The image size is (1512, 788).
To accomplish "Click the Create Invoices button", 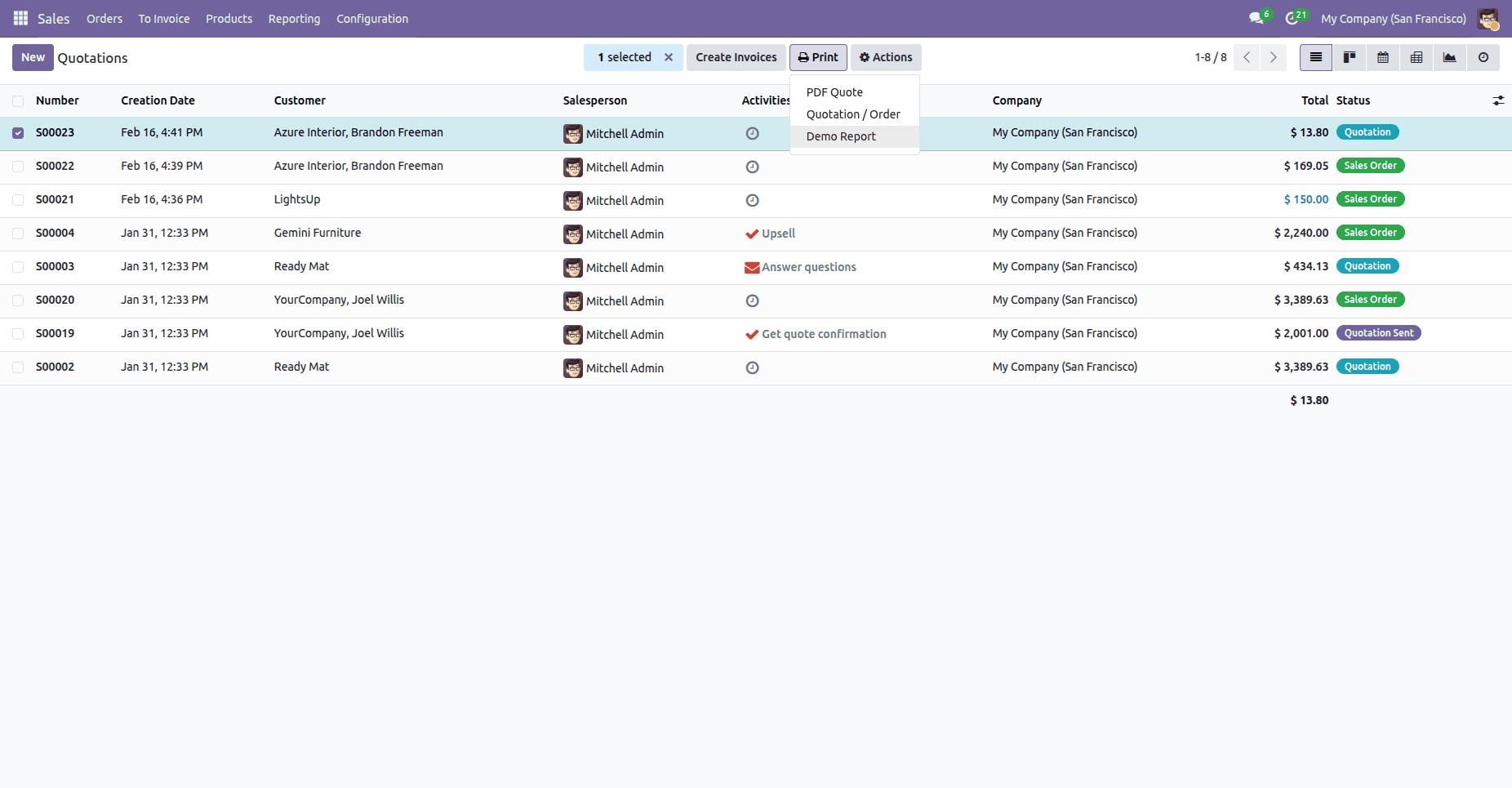I will tap(736, 57).
